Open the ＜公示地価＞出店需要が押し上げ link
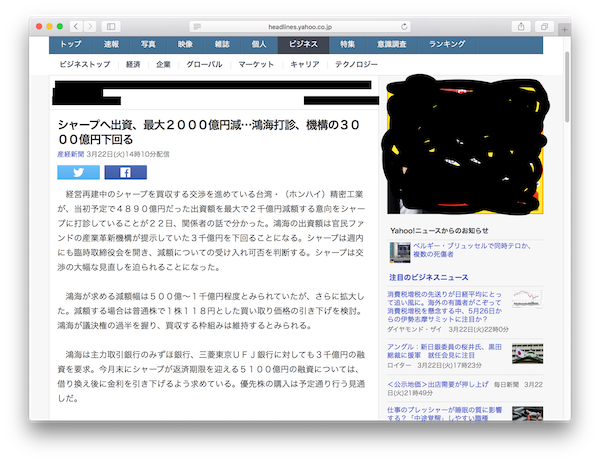 pyautogui.click(x=438, y=384)
